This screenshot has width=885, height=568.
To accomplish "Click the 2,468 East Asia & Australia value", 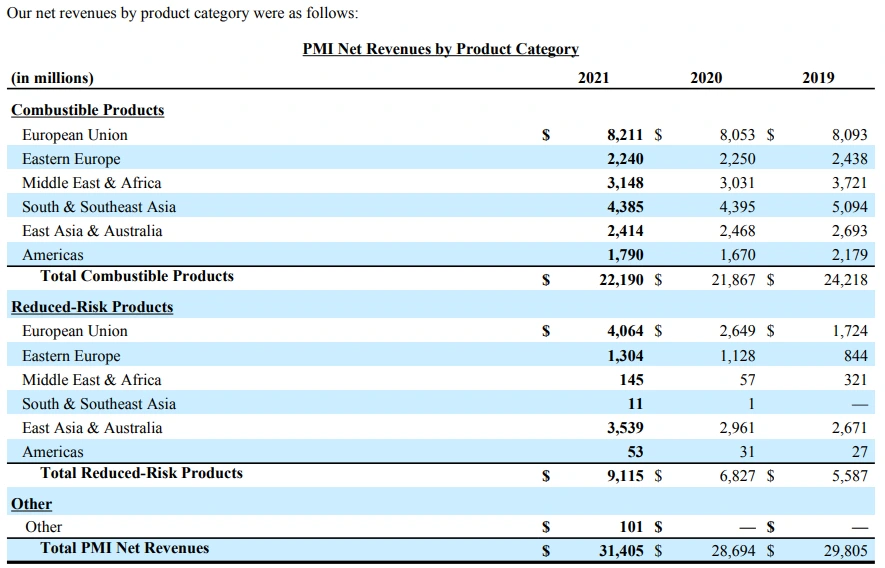I will tap(737, 231).
